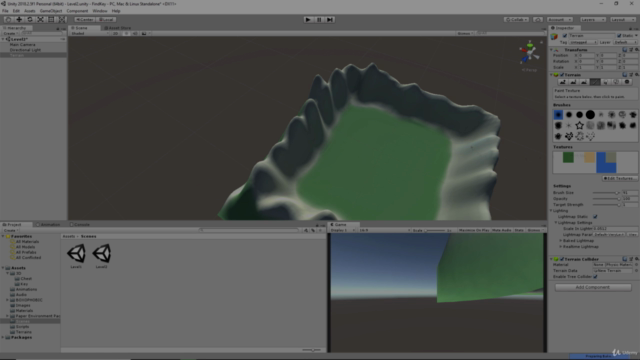Select the Rect Transform tool
Viewport: 640px width, 360px height.
51,20
